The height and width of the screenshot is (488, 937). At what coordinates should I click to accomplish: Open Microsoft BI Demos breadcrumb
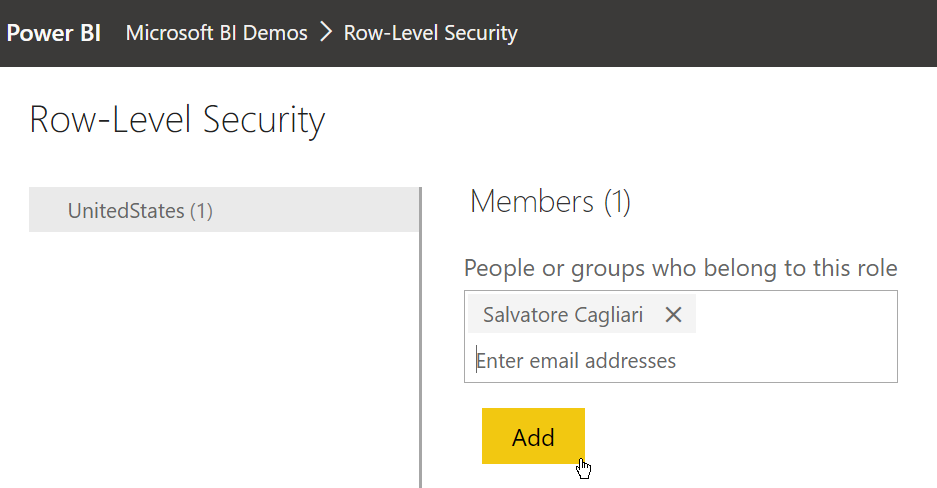[216, 33]
